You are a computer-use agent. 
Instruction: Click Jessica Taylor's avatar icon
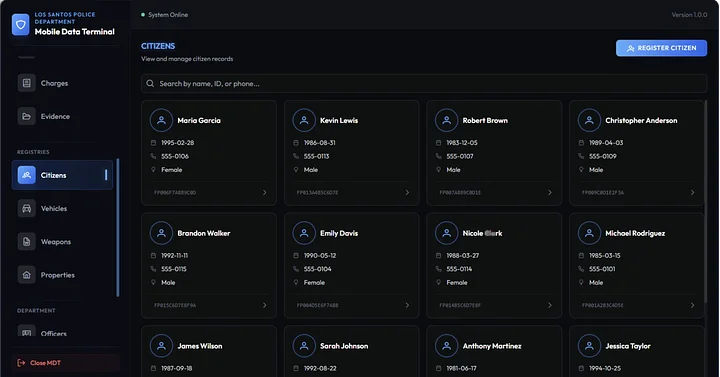589,346
